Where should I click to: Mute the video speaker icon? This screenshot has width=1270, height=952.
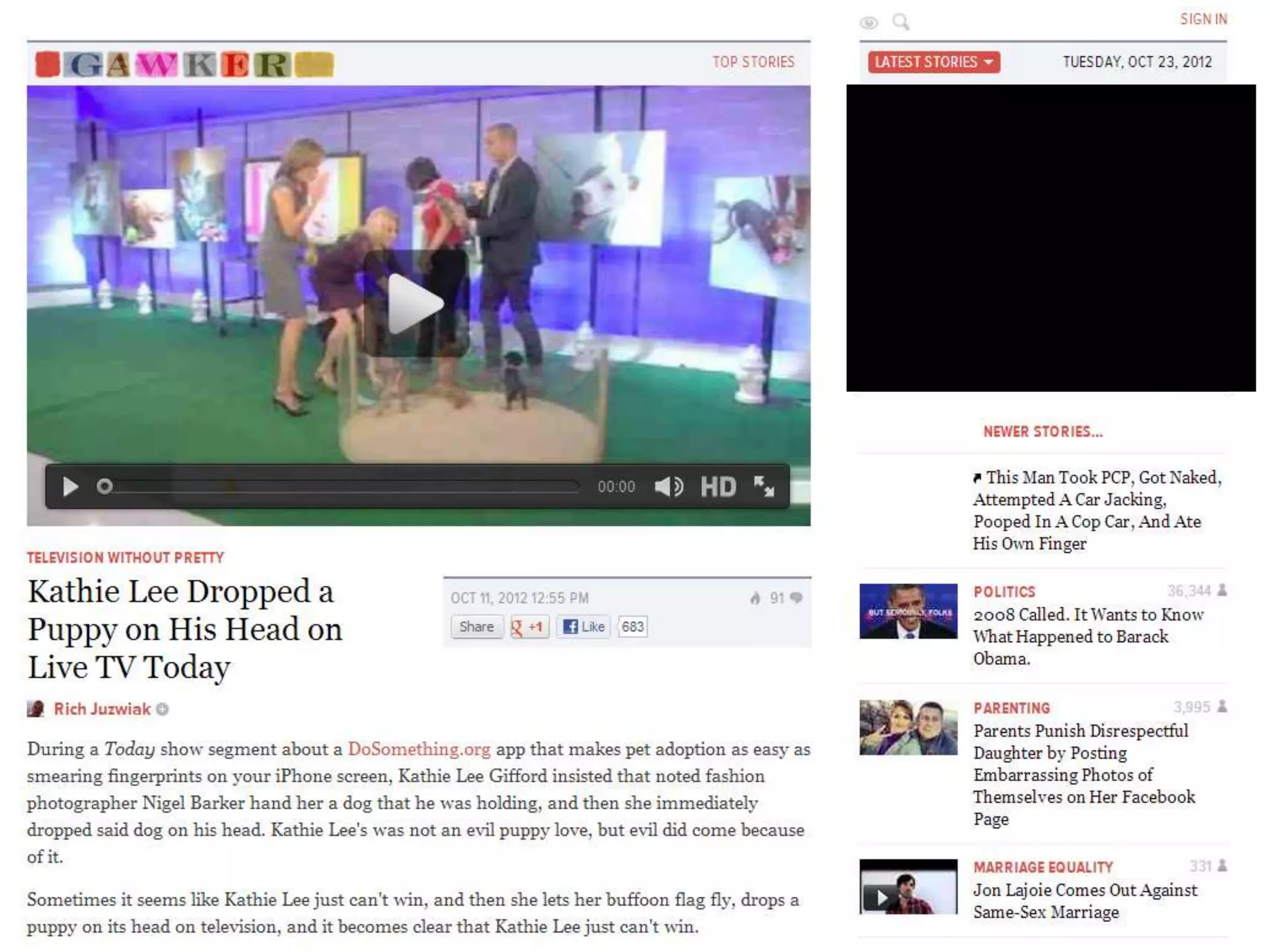pos(669,487)
